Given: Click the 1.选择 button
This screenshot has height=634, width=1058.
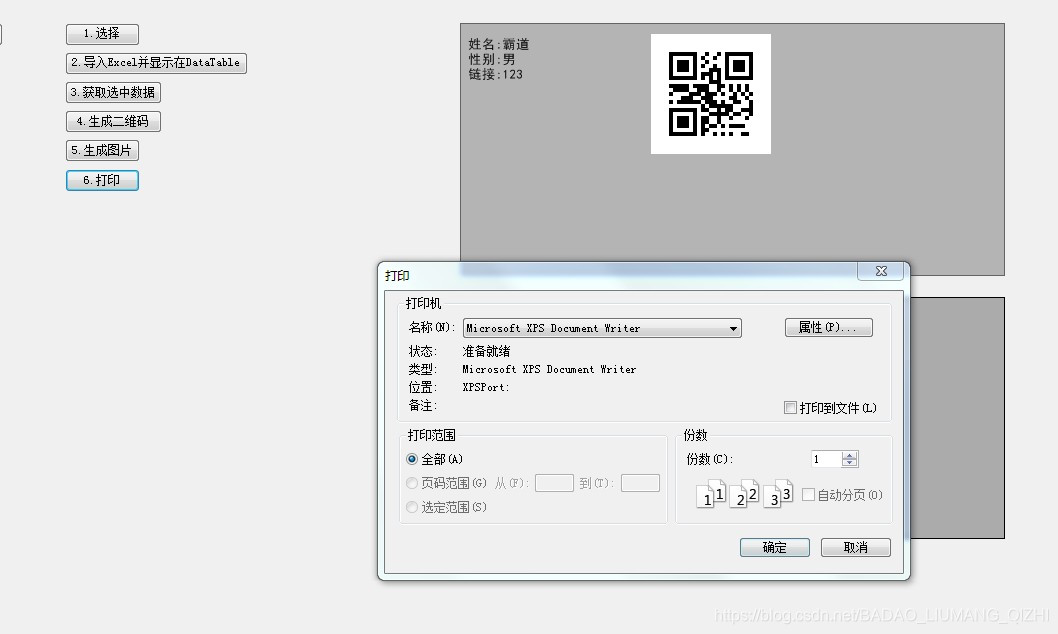Looking at the screenshot, I should (101, 34).
